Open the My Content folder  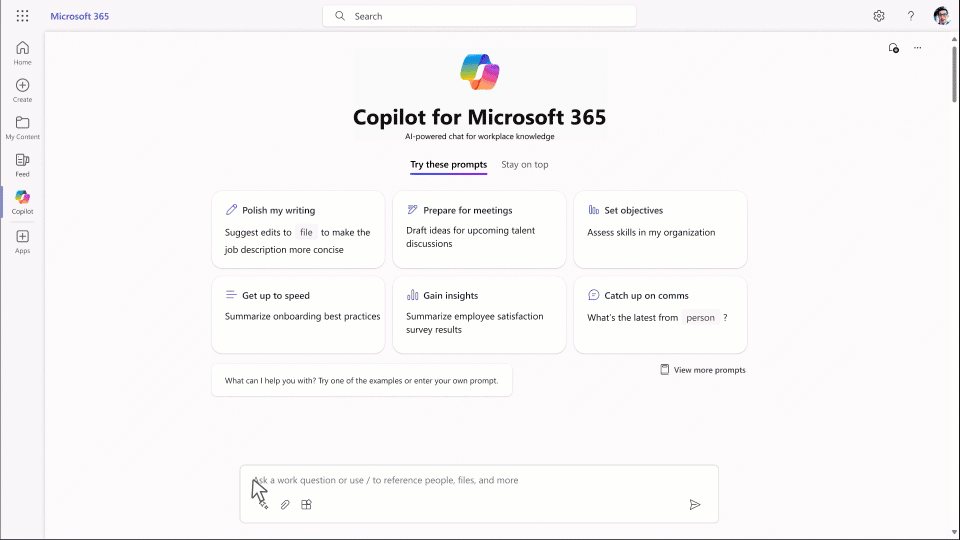pos(22,127)
